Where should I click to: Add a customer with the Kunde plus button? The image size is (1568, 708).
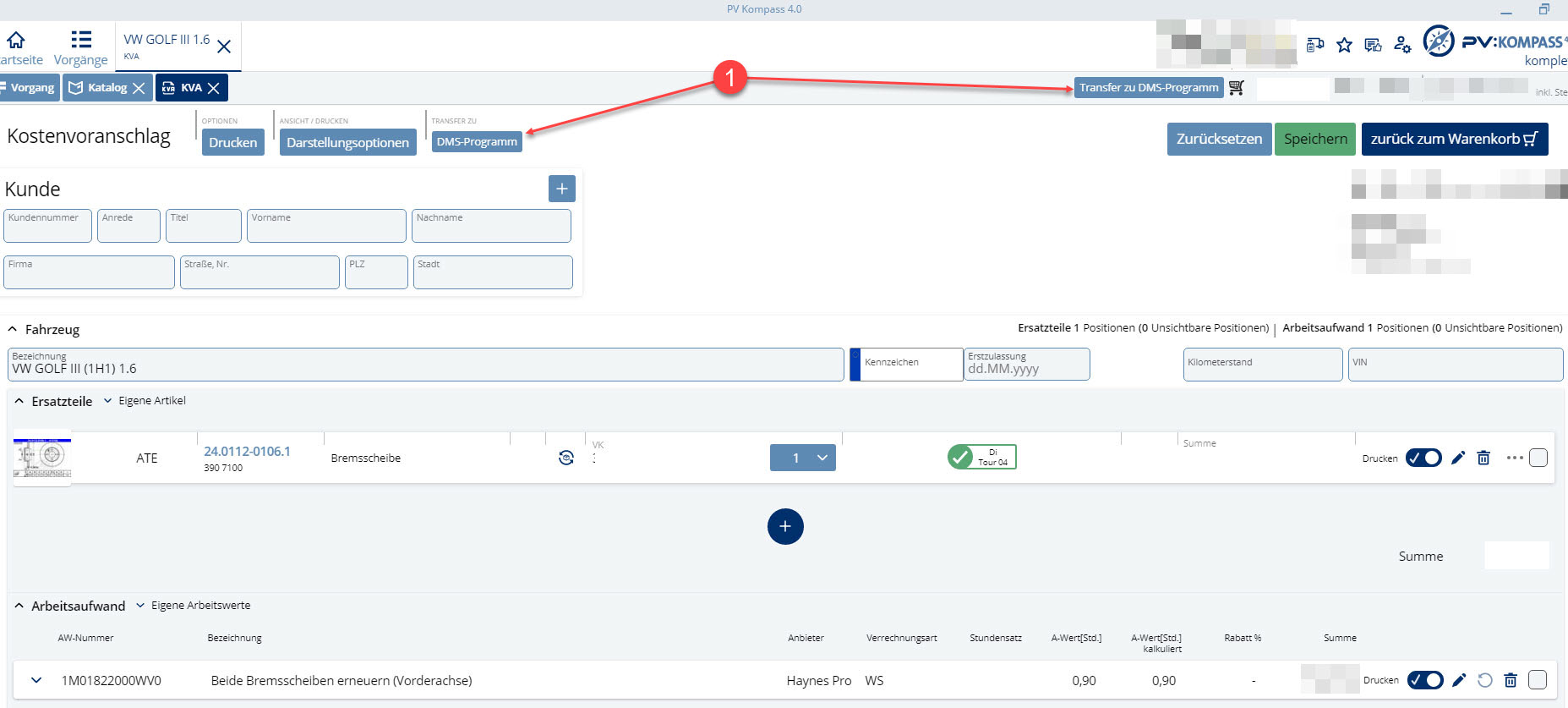tap(562, 189)
